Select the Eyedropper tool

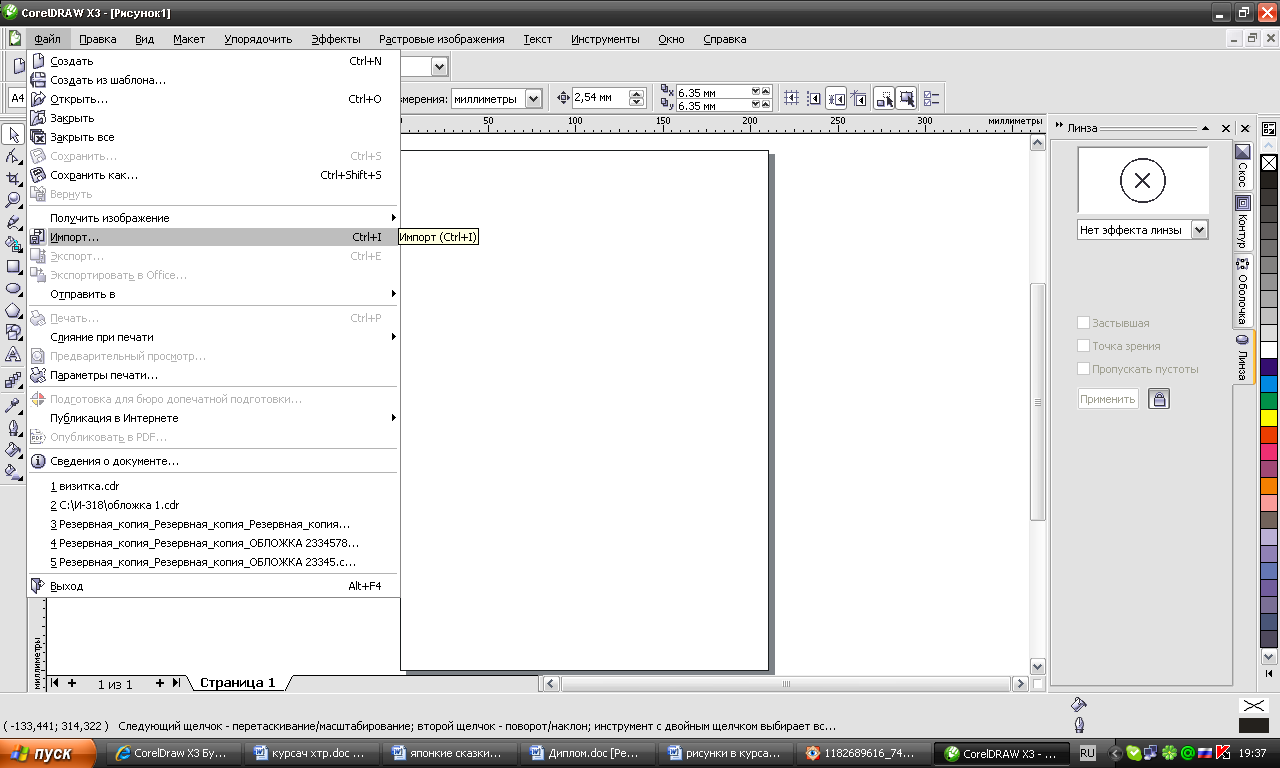[x=13, y=405]
